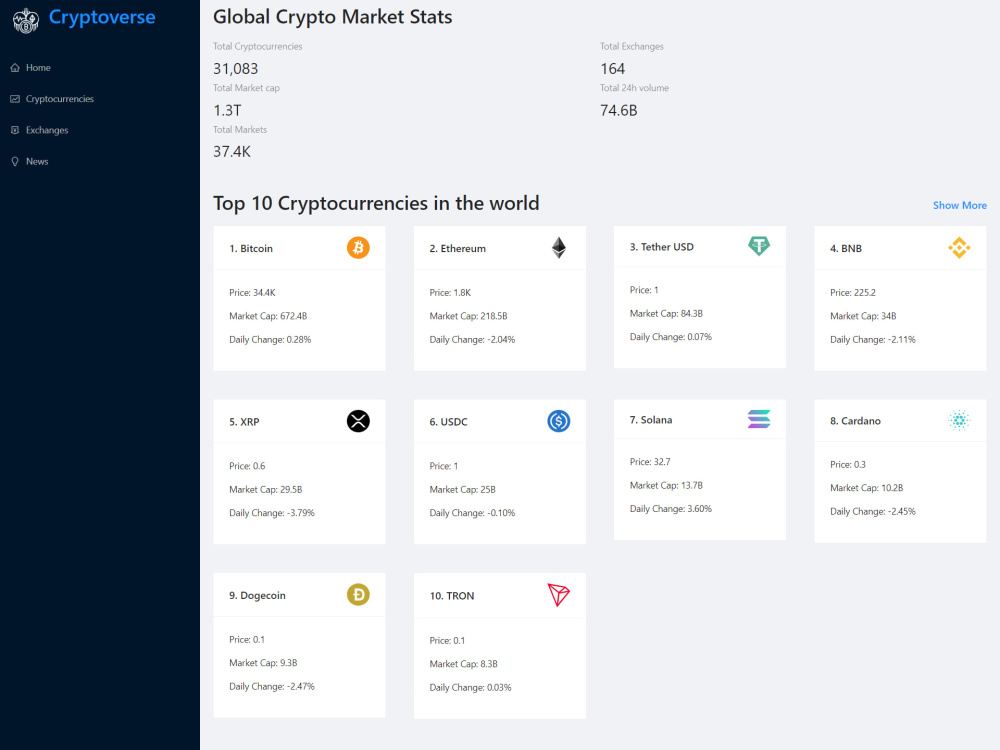Select the 10. TRON card title
The height and width of the screenshot is (750, 1000).
(x=452, y=596)
